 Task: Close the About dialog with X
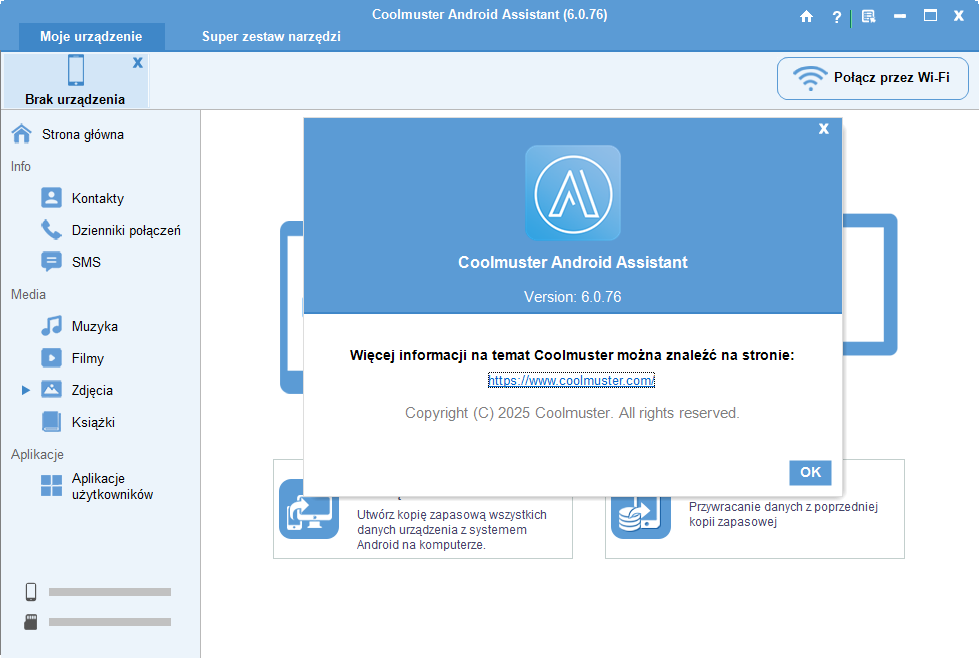click(x=824, y=129)
